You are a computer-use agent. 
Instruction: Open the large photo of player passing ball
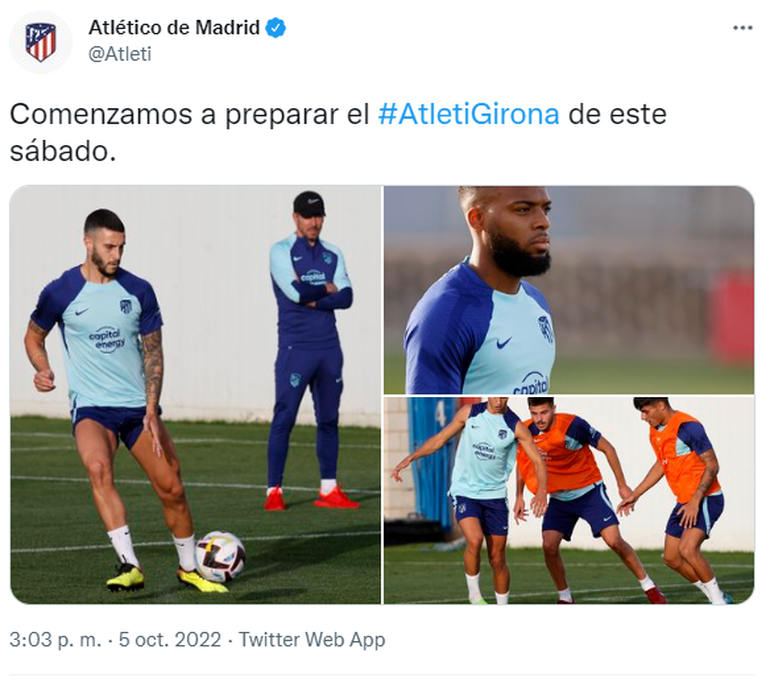[195, 395]
